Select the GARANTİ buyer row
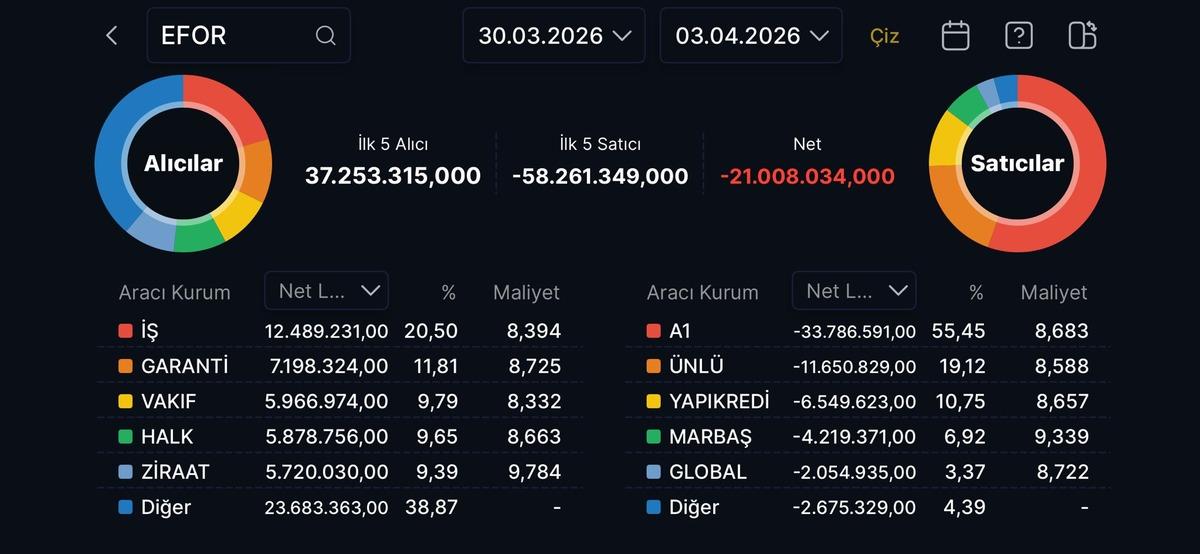 340,367
